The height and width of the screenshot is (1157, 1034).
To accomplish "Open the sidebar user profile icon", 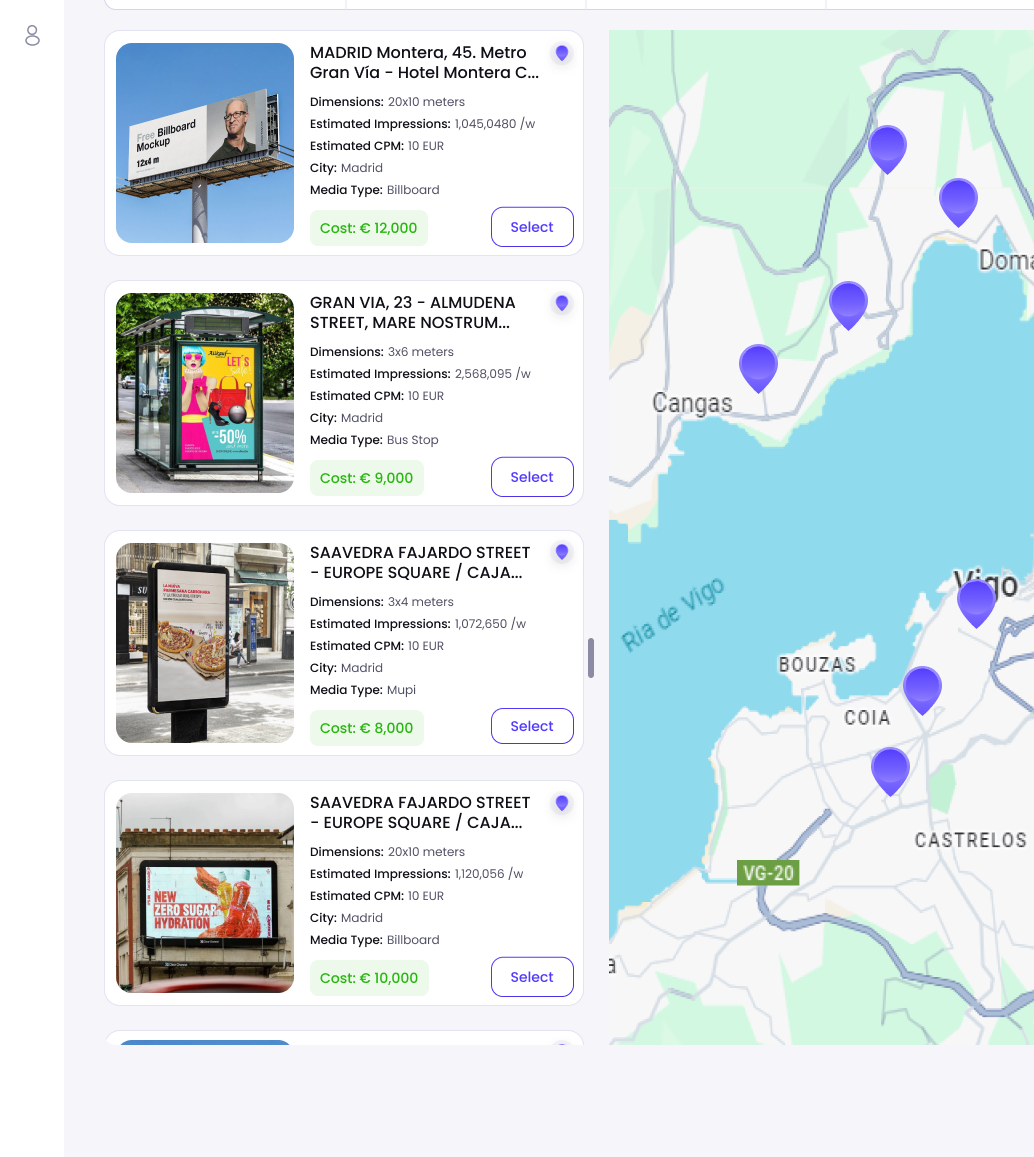I will (x=32, y=35).
